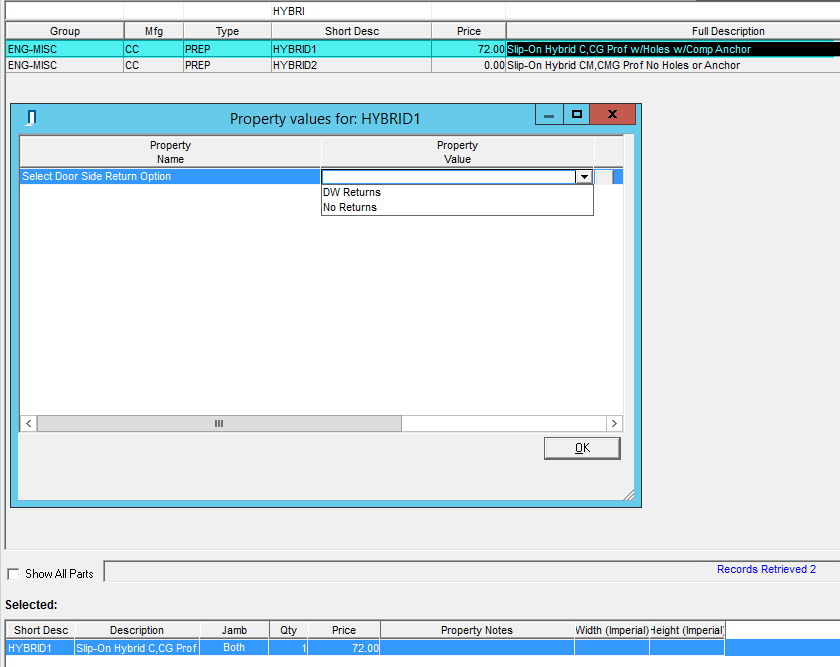The height and width of the screenshot is (667, 840).
Task: Click the Both Jamb cell in selected row
Action: (x=234, y=648)
